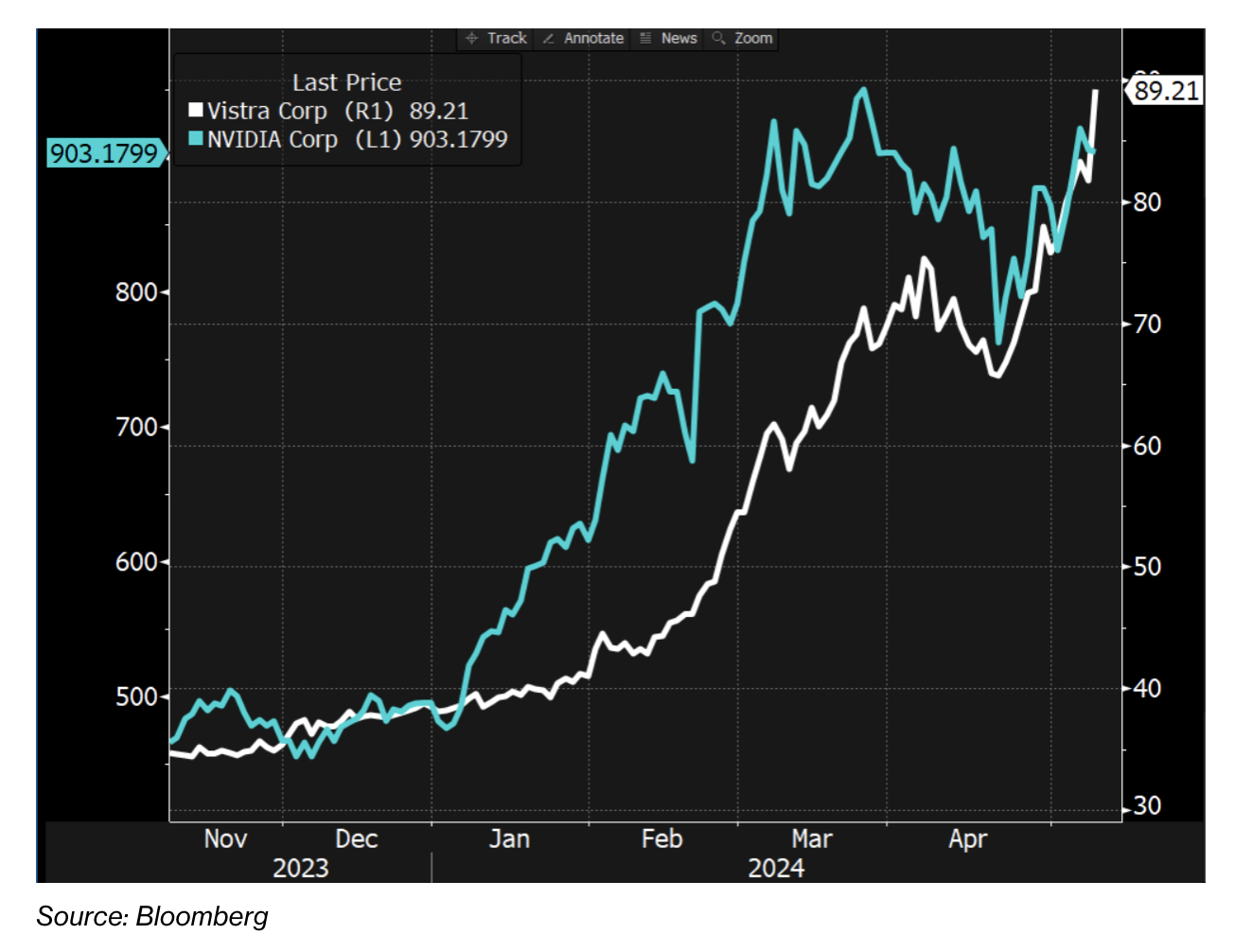The width and height of the screenshot is (1234, 952).
Task: Click the 2023 year label
Action: [301, 869]
